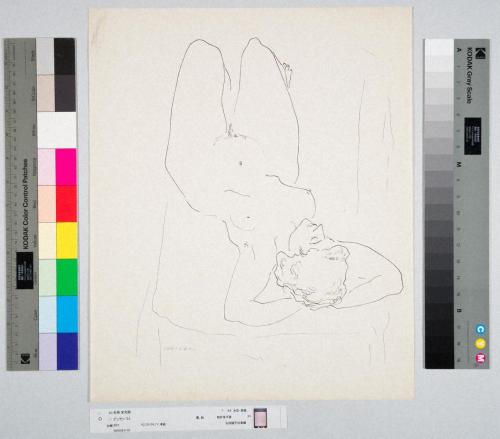Click the saturated red color patch
Viewport: 500px width, 439px height.
[66, 203]
